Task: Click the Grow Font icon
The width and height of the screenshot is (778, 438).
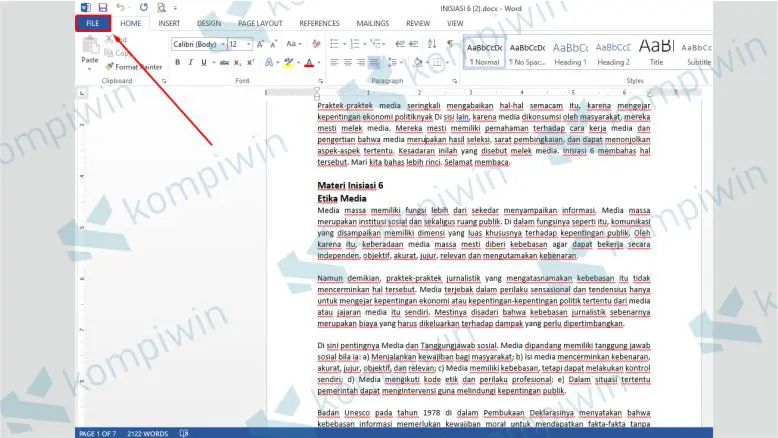Action: coord(260,44)
